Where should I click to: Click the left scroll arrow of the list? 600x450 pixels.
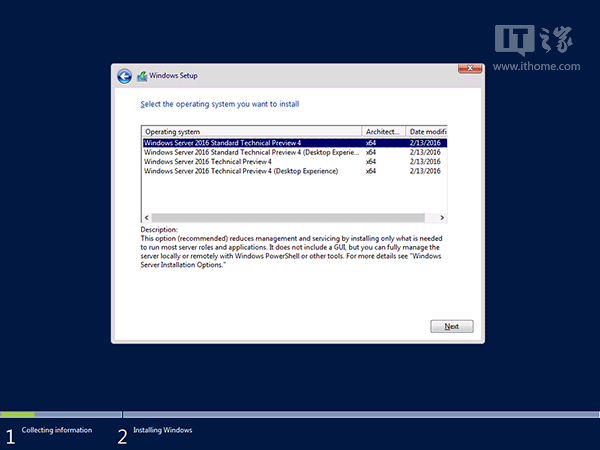147,218
